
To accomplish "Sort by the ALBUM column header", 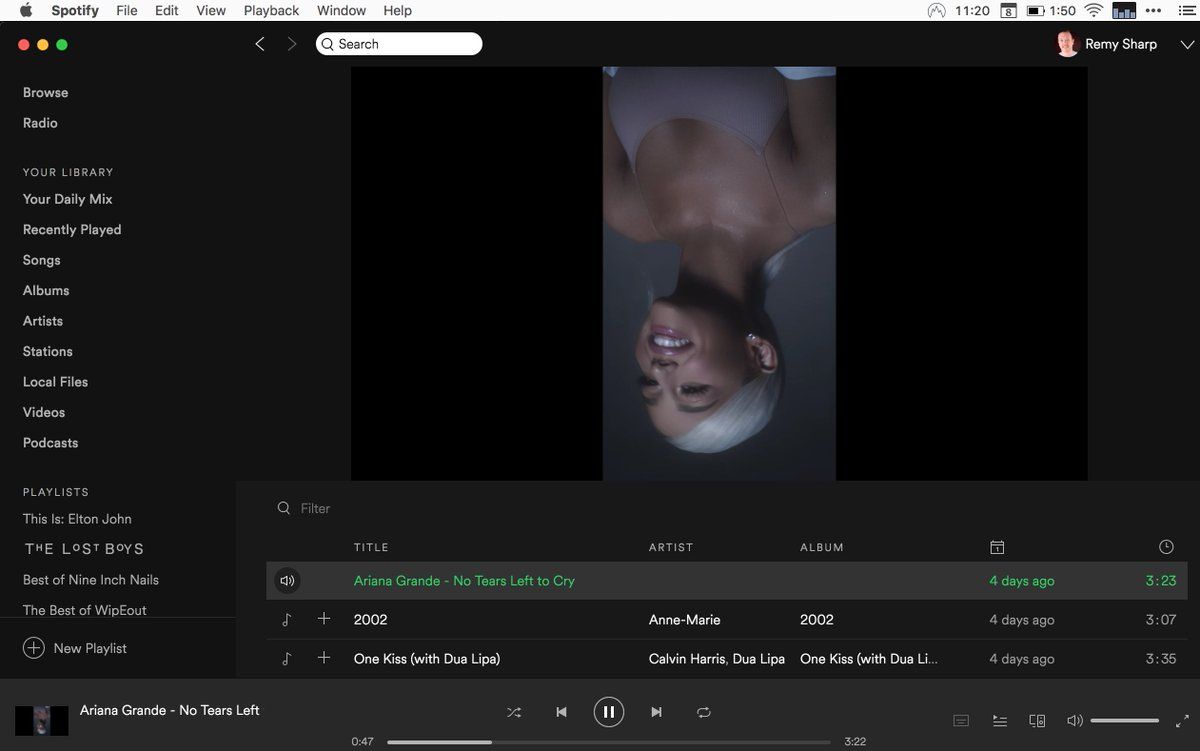I will (x=822, y=547).
